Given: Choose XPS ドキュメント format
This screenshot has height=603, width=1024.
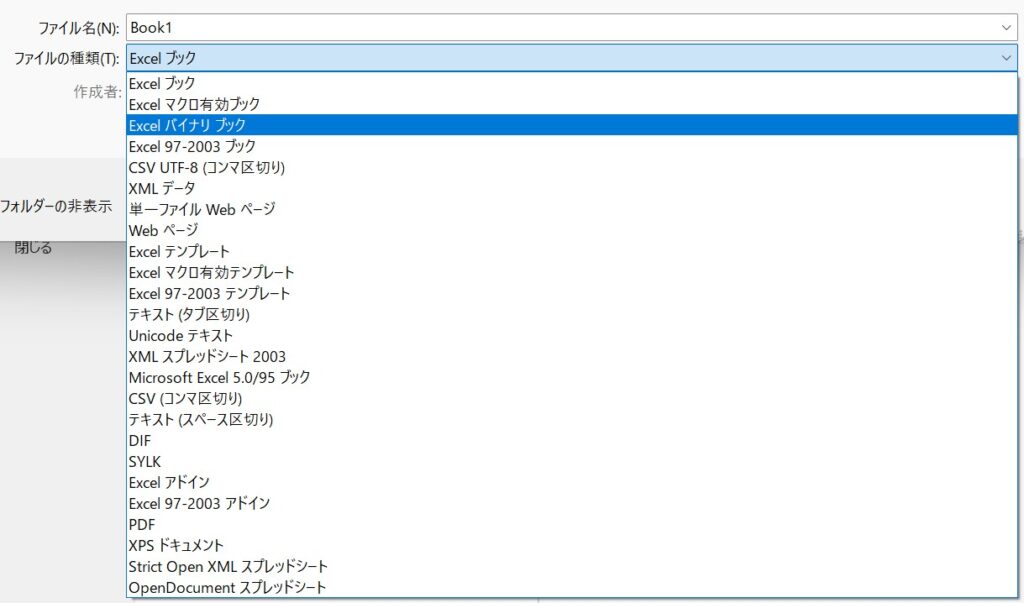Looking at the screenshot, I should (176, 545).
